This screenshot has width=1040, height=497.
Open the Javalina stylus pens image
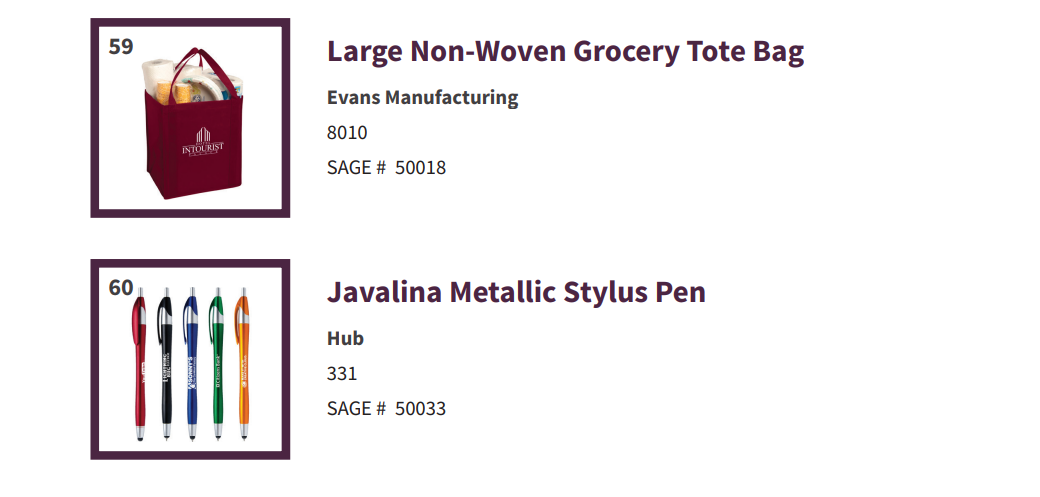(x=190, y=359)
